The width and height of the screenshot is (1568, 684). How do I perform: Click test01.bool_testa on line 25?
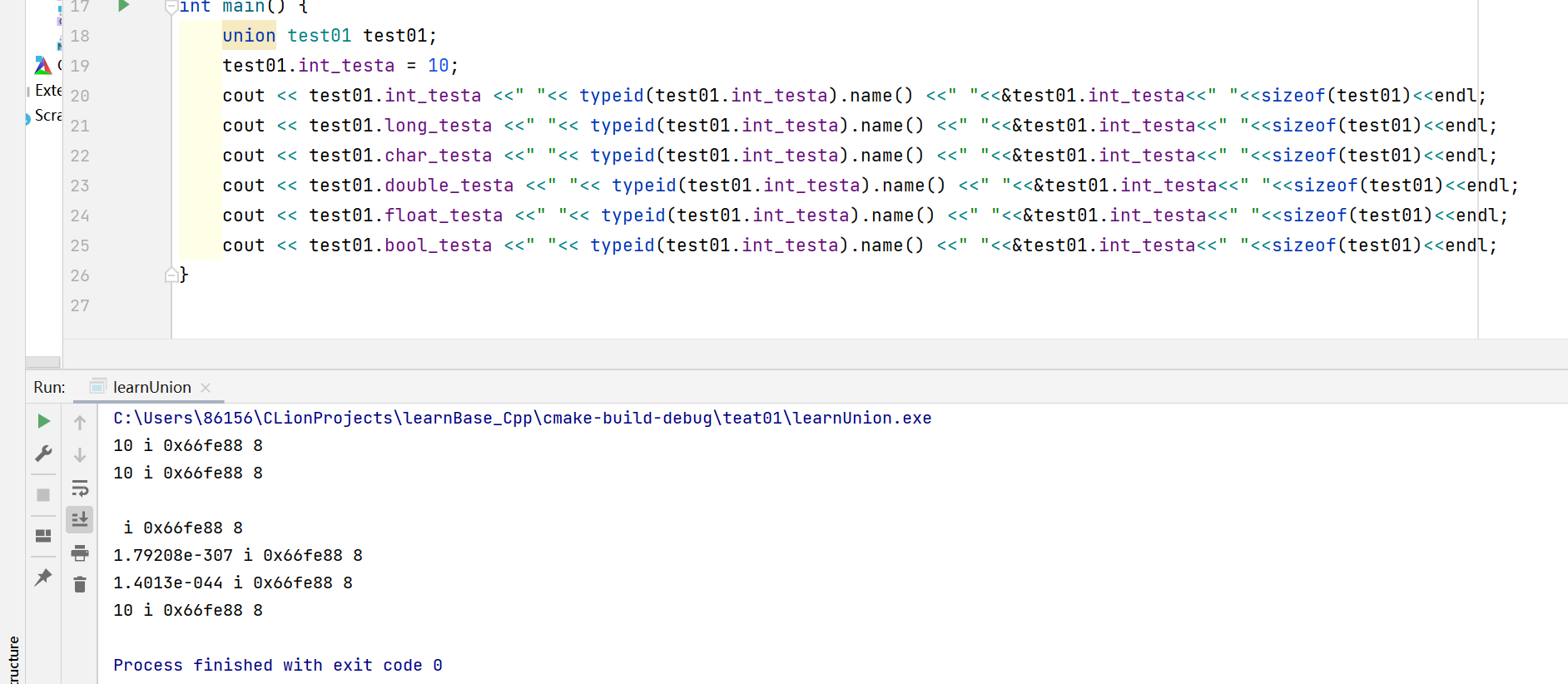coord(400,245)
